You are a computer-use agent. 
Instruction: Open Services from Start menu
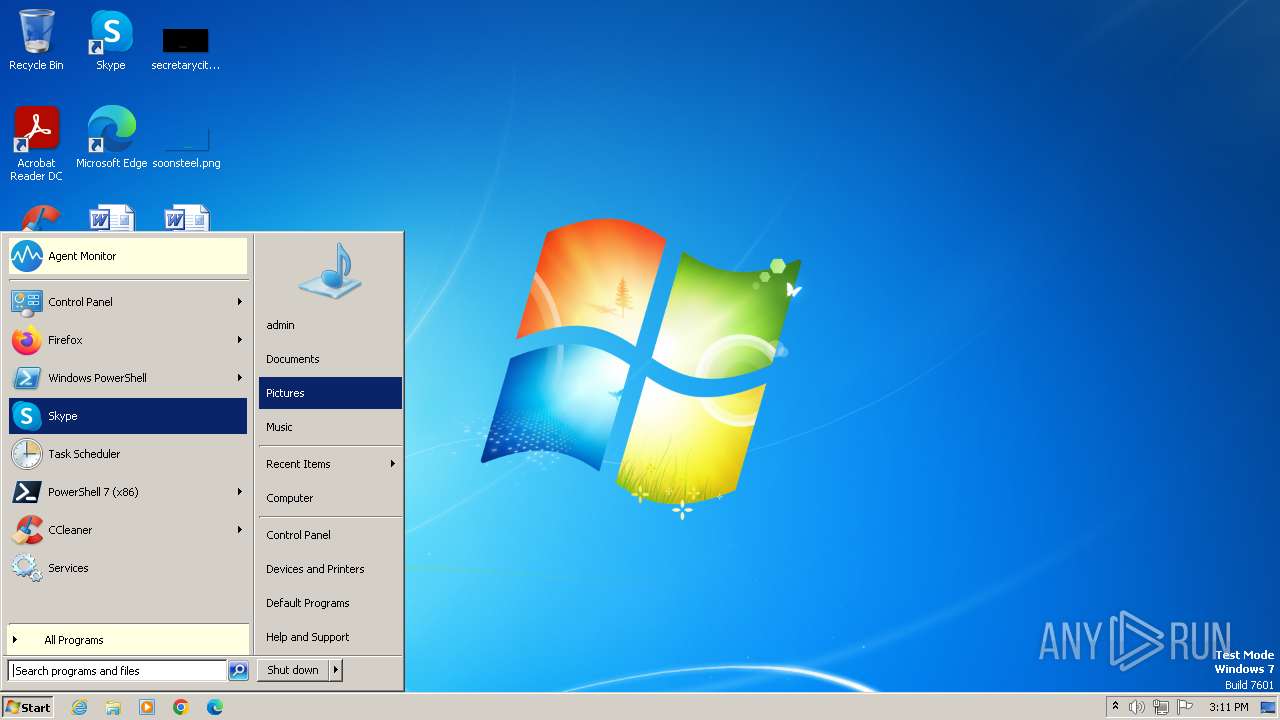tap(128, 568)
